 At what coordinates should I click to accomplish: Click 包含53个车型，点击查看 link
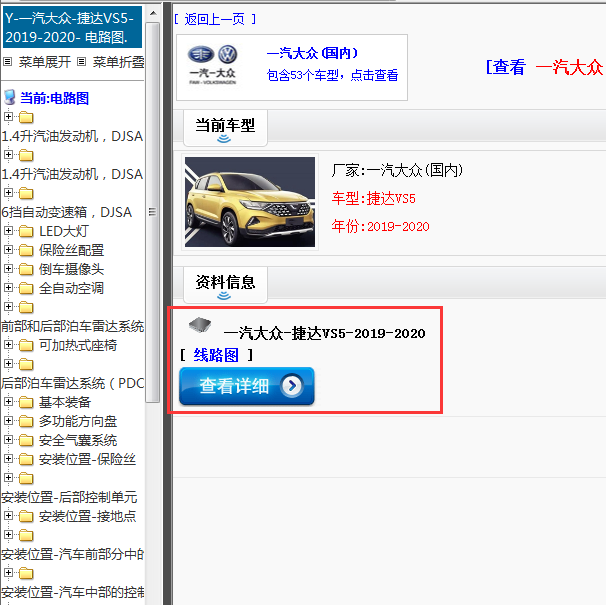point(332,75)
